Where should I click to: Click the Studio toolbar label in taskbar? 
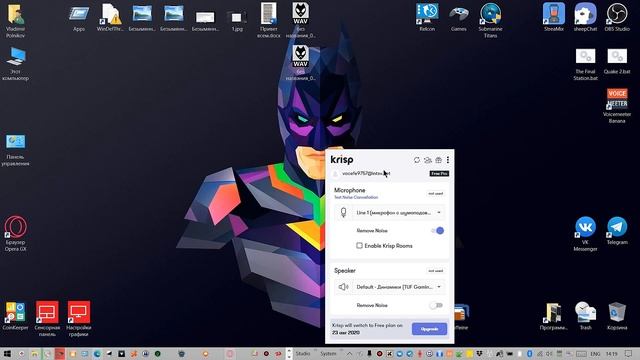303,353
